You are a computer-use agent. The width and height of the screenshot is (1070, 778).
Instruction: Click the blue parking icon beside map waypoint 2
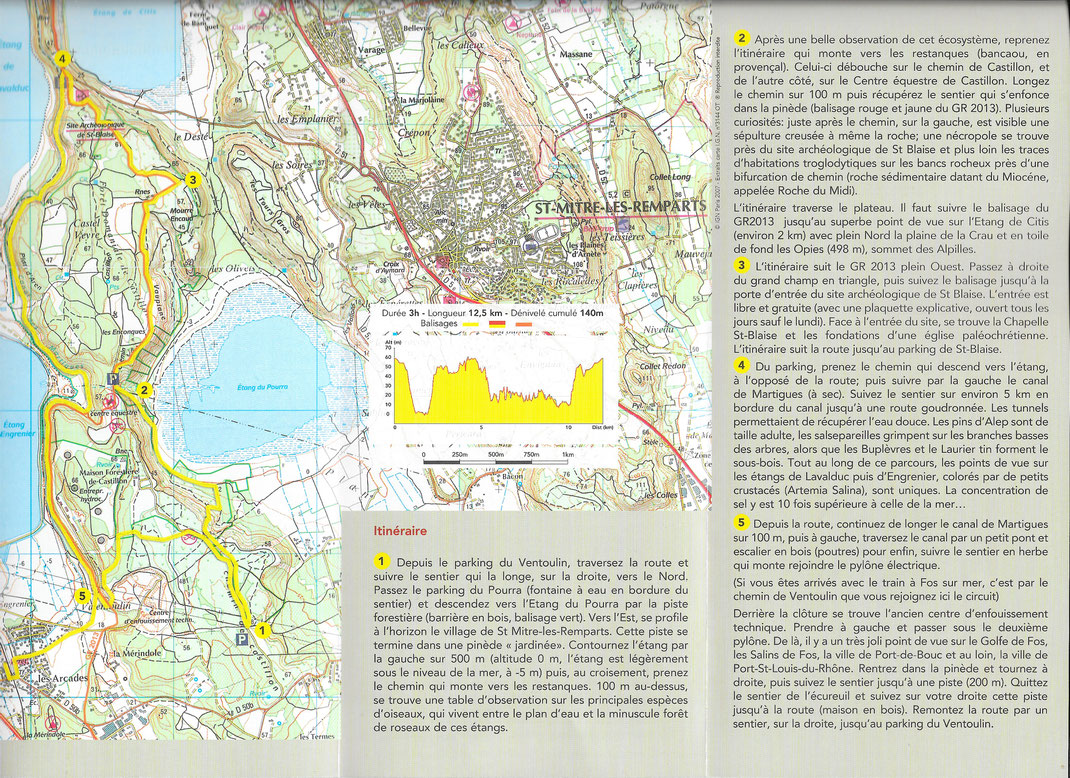[x=113, y=379]
